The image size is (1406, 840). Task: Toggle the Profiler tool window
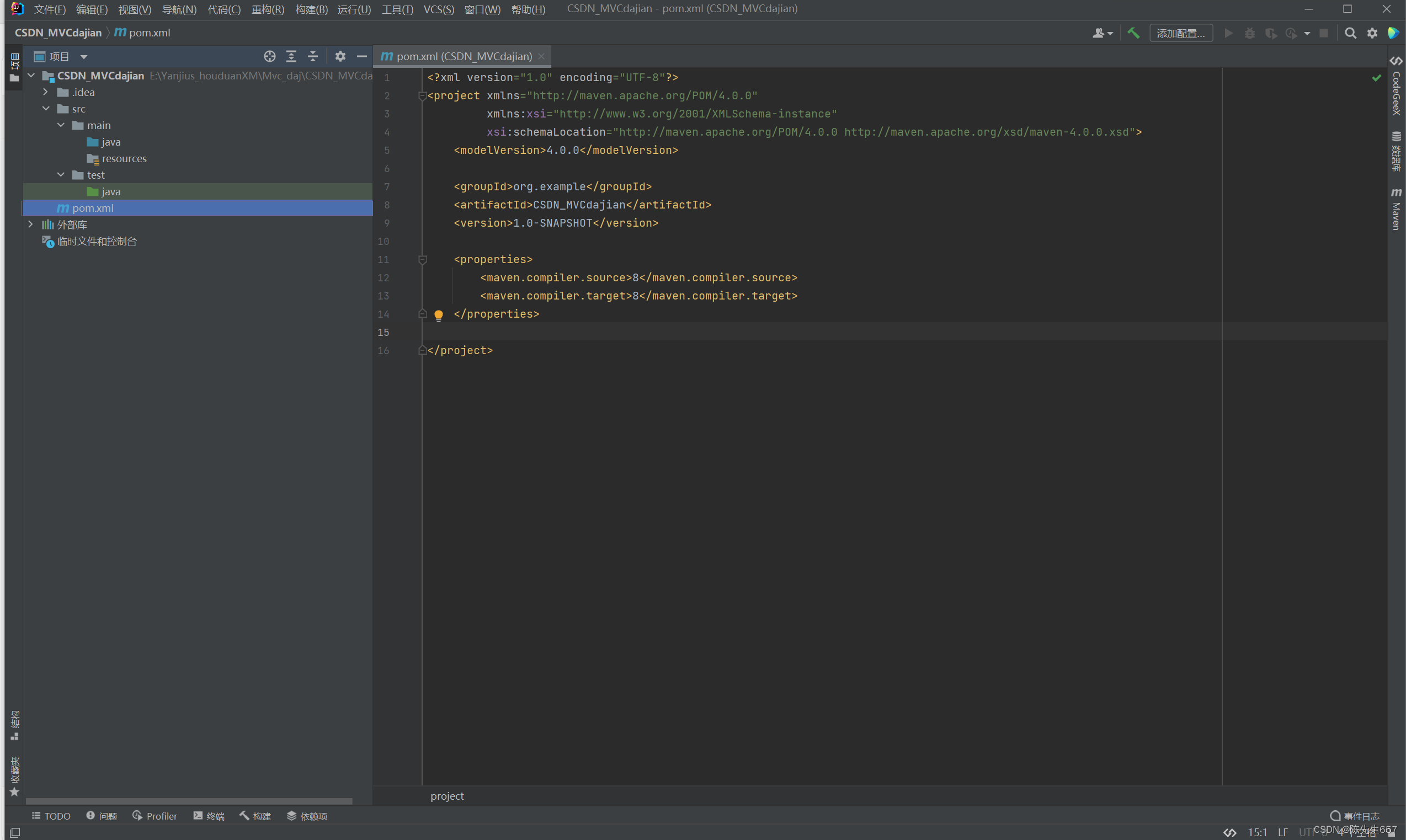pyautogui.click(x=155, y=816)
